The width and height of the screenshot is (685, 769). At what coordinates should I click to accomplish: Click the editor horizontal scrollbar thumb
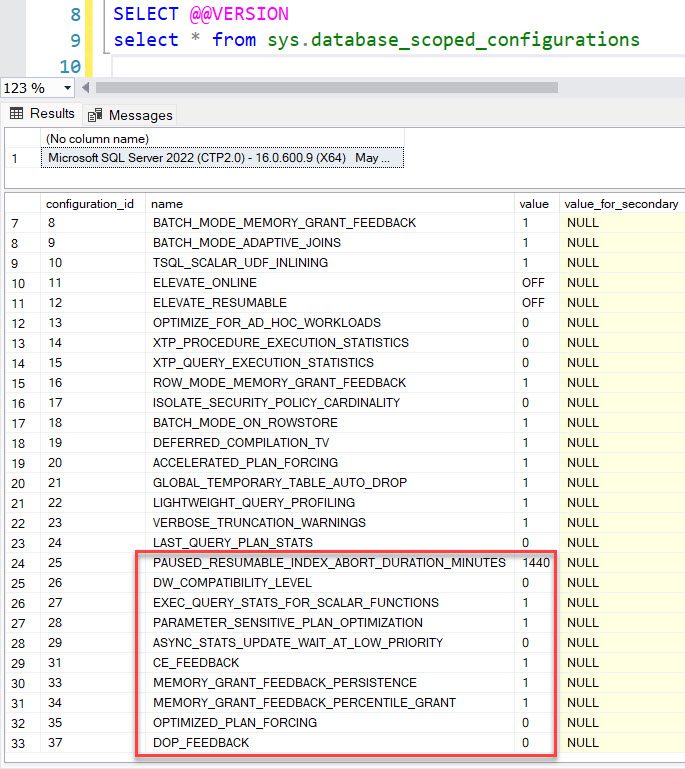327,88
